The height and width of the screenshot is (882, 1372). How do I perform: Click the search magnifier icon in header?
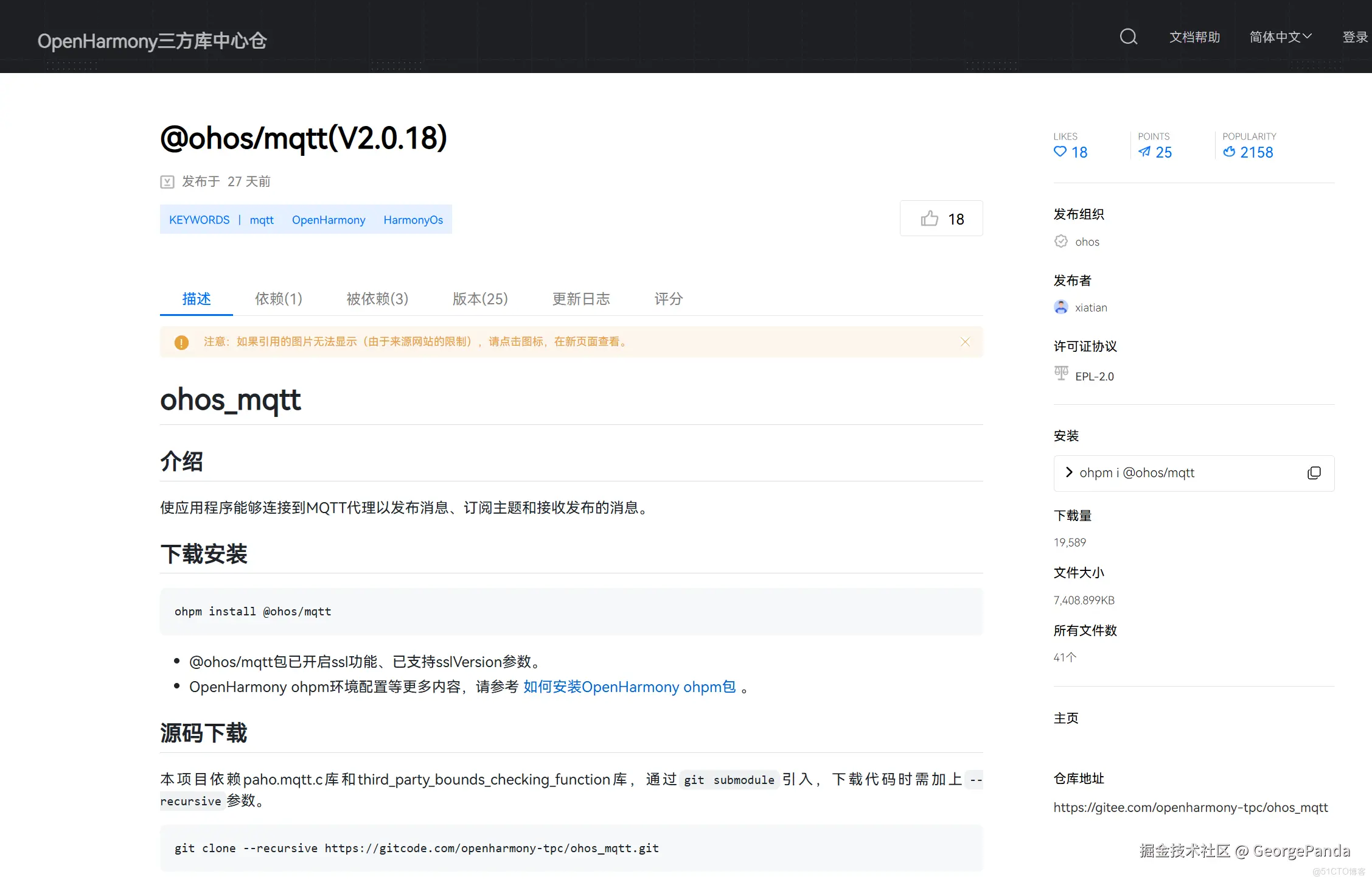[1128, 37]
